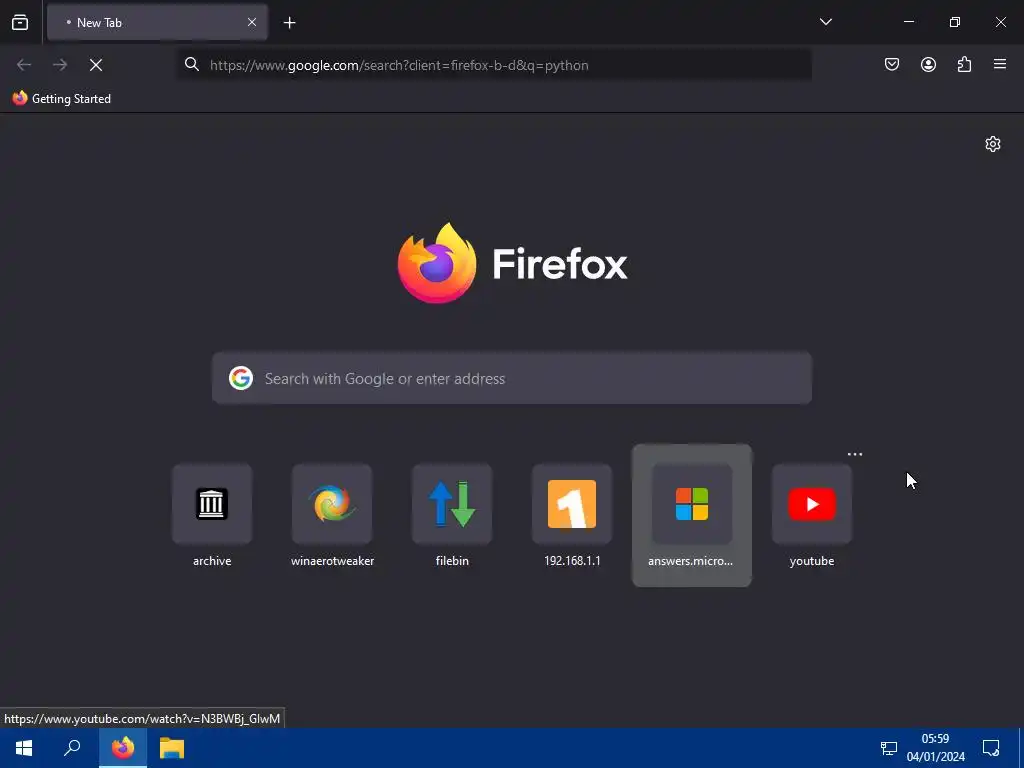Viewport: 1024px width, 768px height.
Task: Save page to Pocket
Action: pyautogui.click(x=892, y=64)
